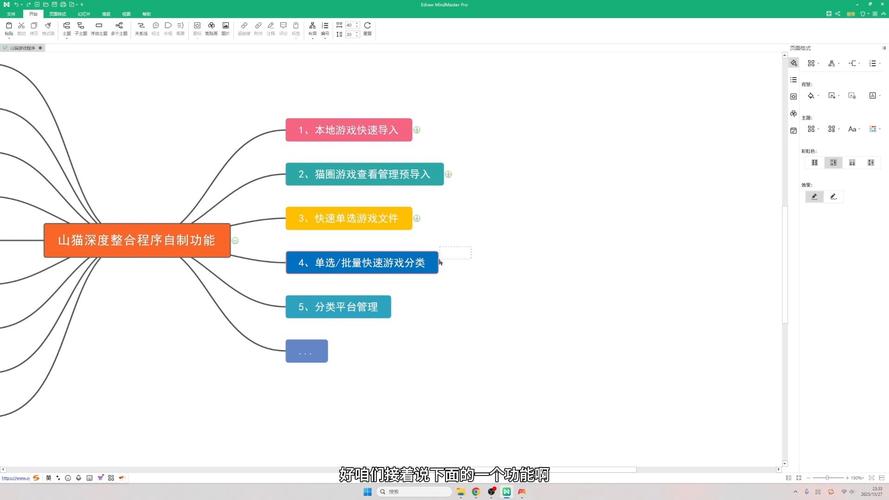Click the Paste icon in the ribbon
889x500 pixels.
[x=9, y=26]
